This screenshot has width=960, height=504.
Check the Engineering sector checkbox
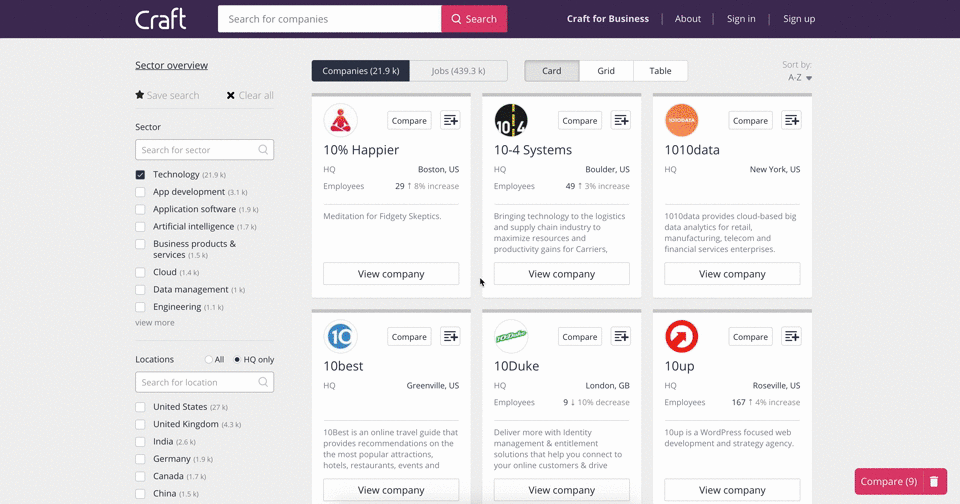click(140, 307)
